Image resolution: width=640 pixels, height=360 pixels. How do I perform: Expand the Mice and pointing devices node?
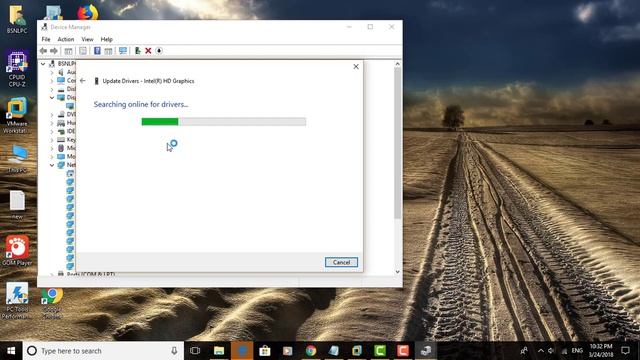pos(52,148)
